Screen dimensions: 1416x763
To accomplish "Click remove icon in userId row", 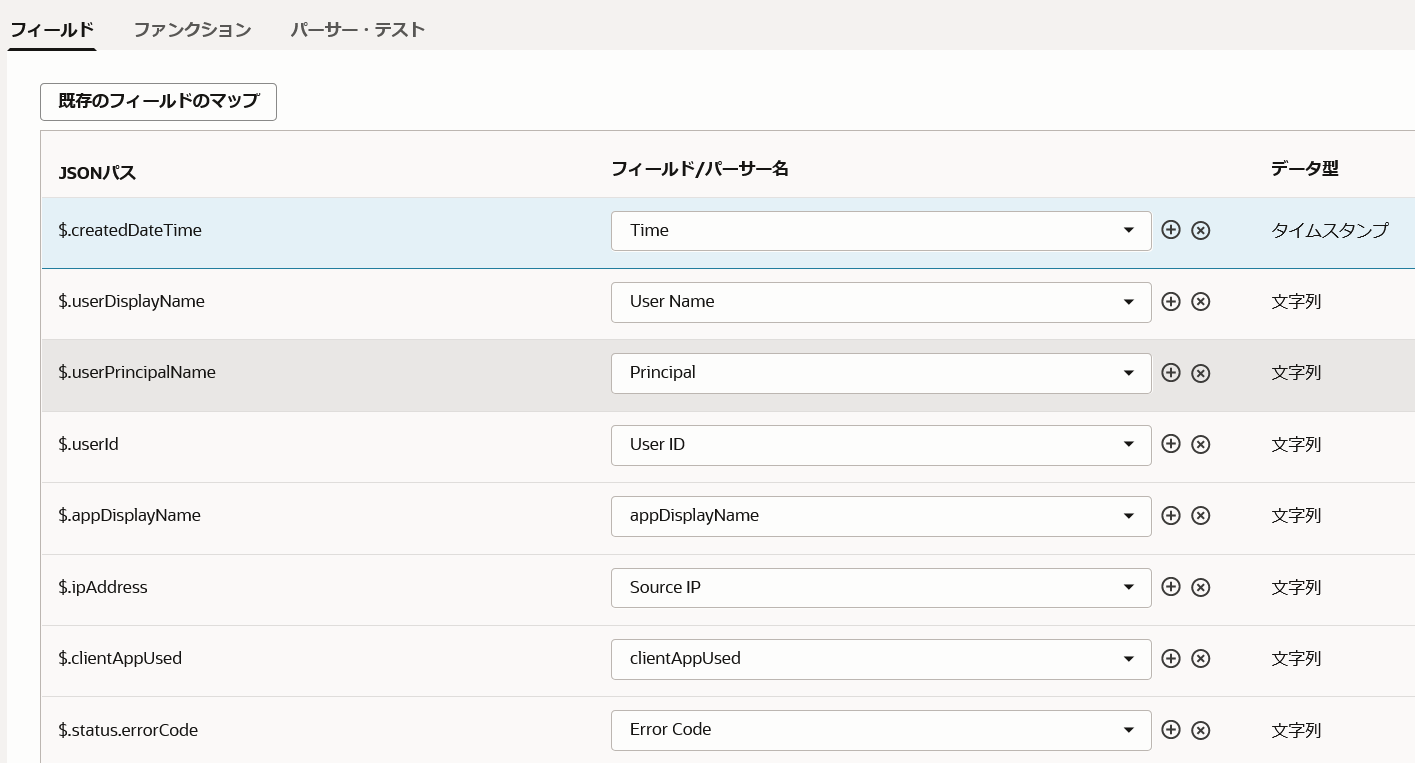I will coord(1201,444).
